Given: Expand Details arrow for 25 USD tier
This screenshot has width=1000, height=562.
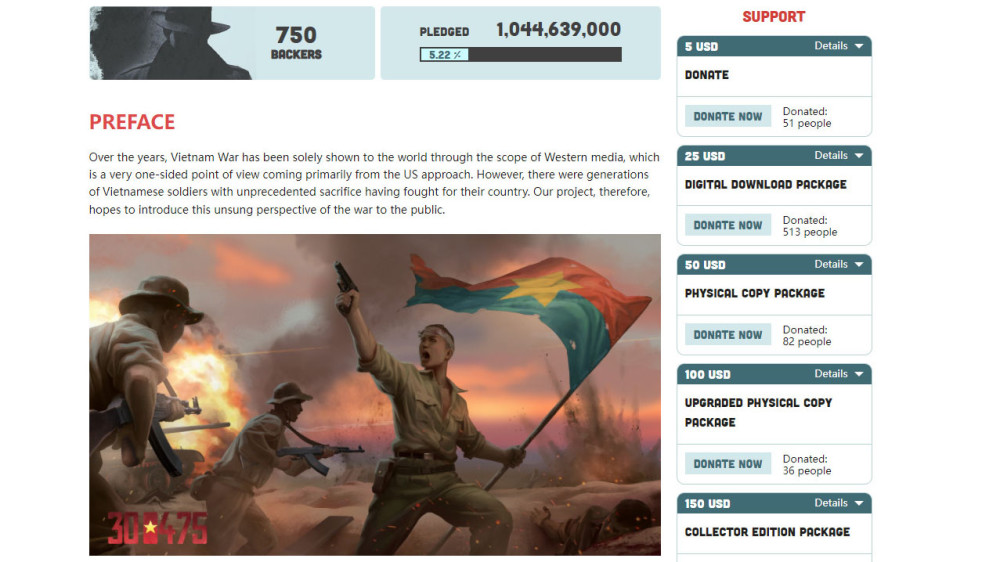Looking at the screenshot, I should [x=858, y=156].
